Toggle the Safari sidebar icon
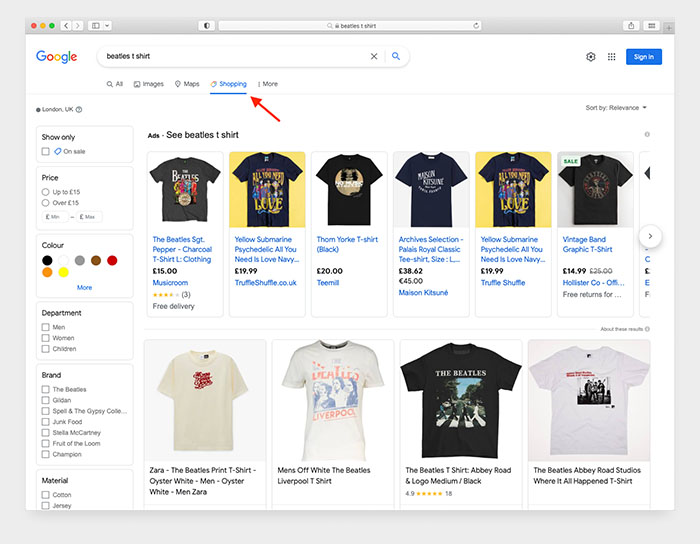 coord(96,26)
